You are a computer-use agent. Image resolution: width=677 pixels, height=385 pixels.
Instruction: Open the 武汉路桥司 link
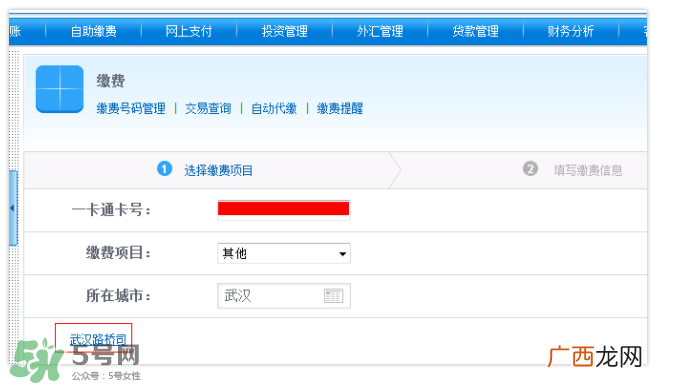[98, 339]
